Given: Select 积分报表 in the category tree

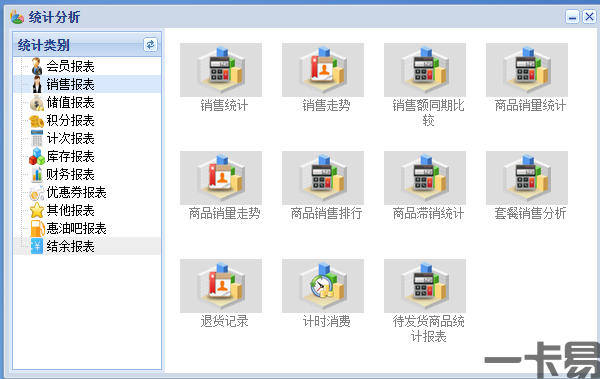Looking at the screenshot, I should pyautogui.click(x=70, y=120).
